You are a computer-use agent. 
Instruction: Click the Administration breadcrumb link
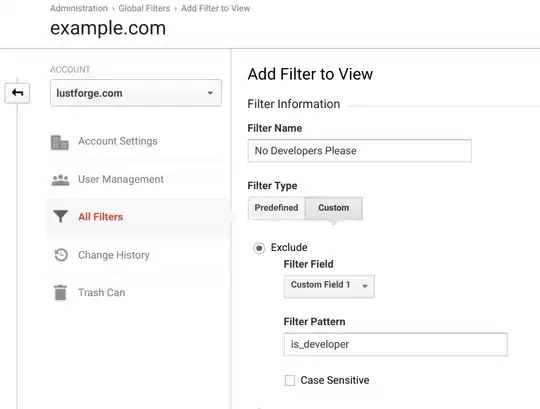tap(79, 8)
